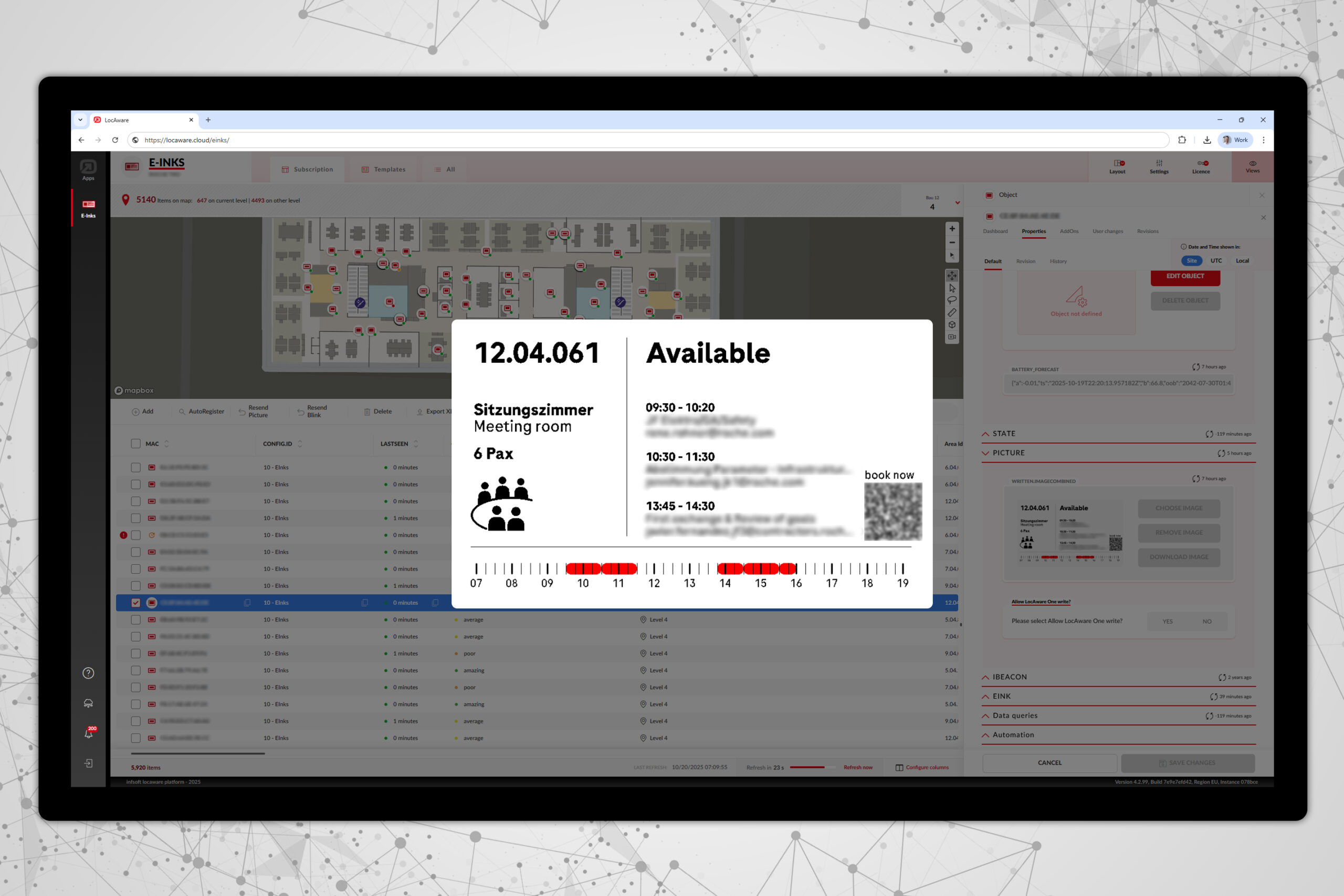Click the Refresh now link
1344x896 pixels.
858,767
